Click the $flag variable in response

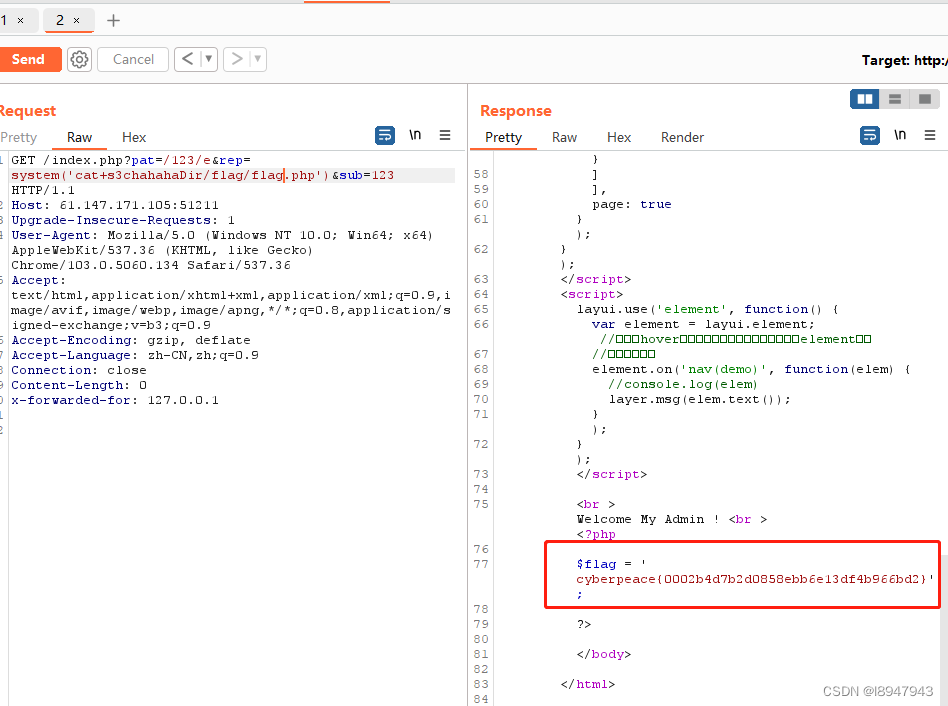(x=596, y=564)
